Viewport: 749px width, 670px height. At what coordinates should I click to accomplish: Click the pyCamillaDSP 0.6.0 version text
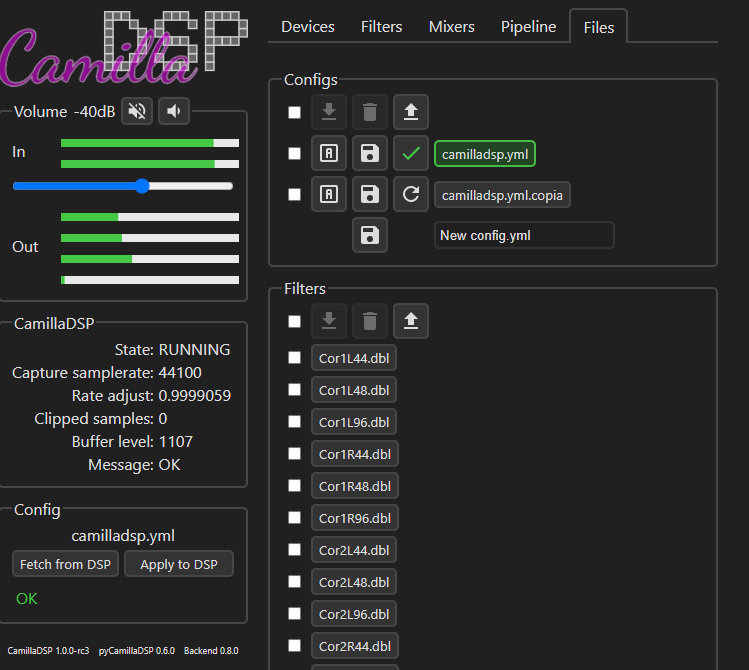[x=137, y=650]
